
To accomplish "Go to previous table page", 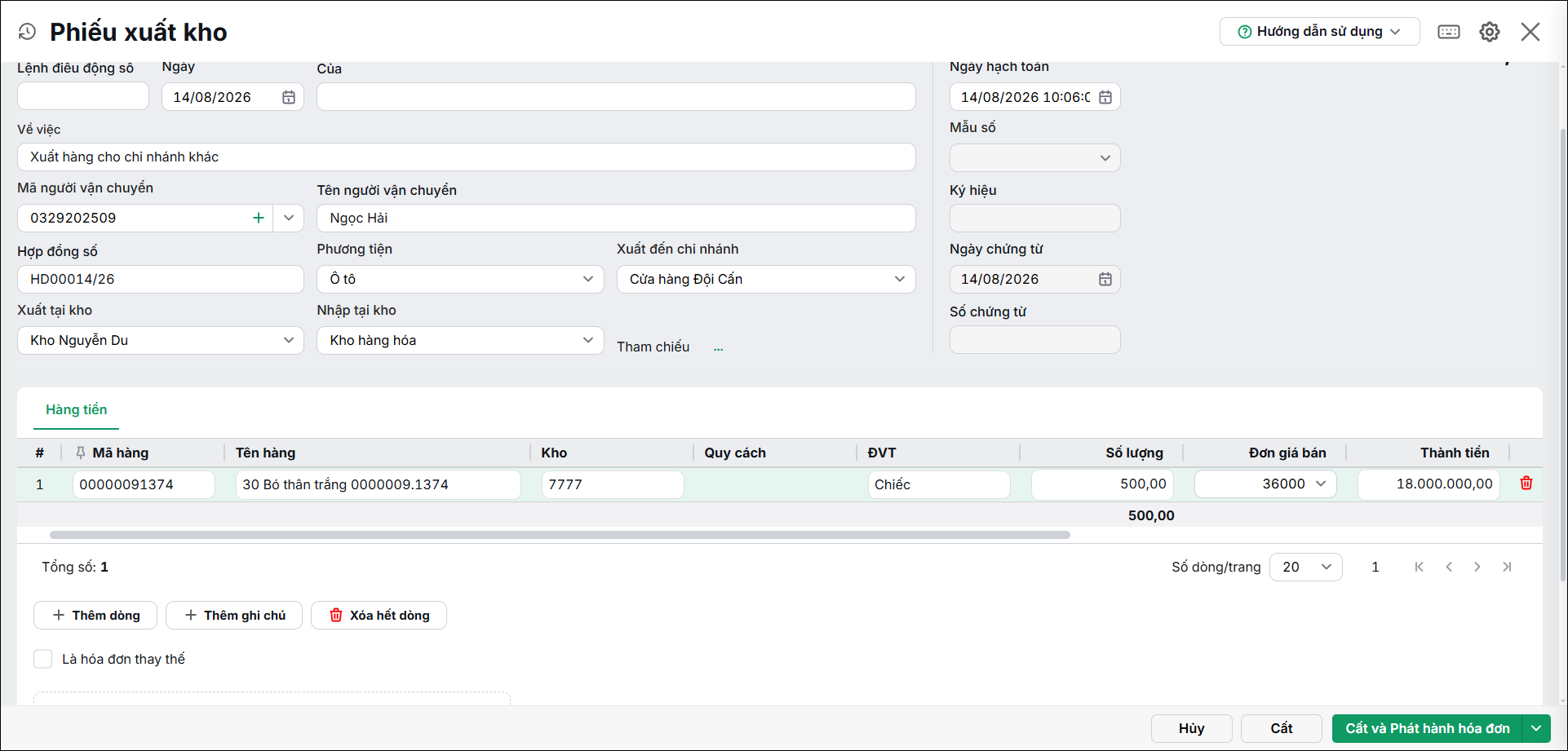I will (1449, 567).
